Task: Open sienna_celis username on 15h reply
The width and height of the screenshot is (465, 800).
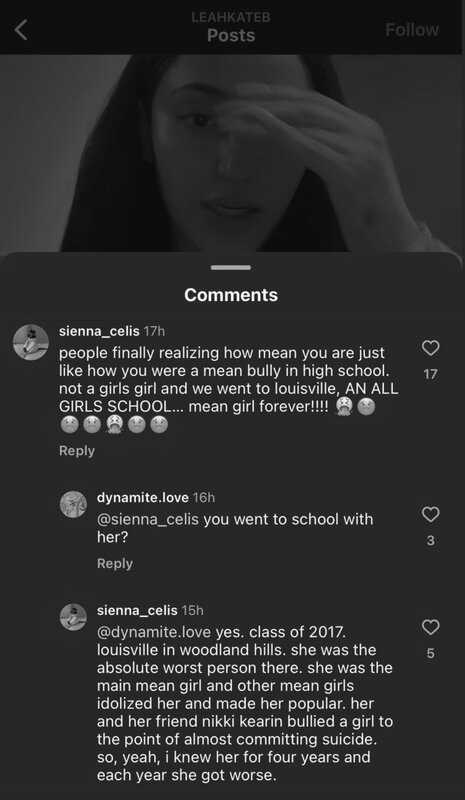Action: coord(137,610)
